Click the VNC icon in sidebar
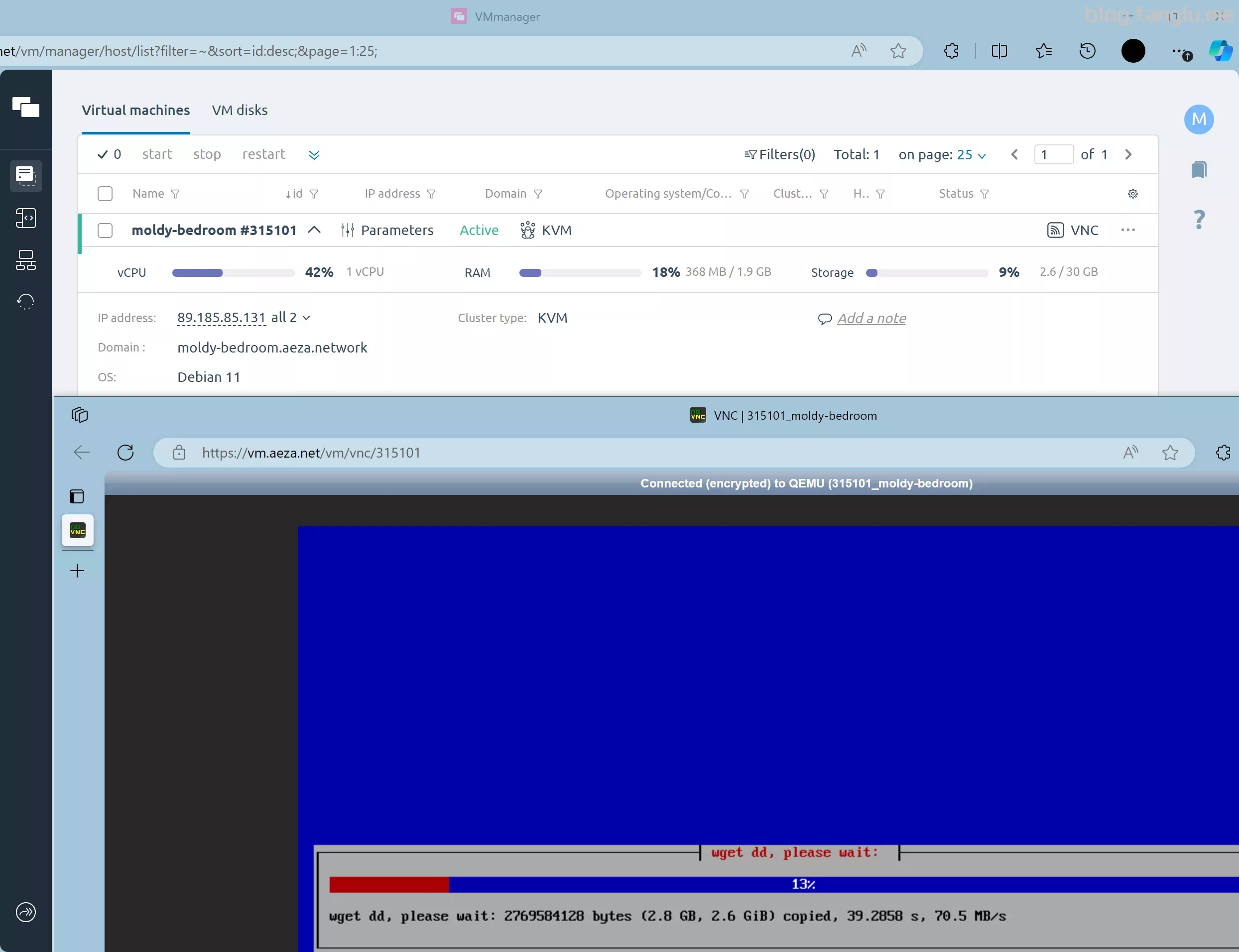Viewport: 1239px width, 952px height. click(x=78, y=530)
